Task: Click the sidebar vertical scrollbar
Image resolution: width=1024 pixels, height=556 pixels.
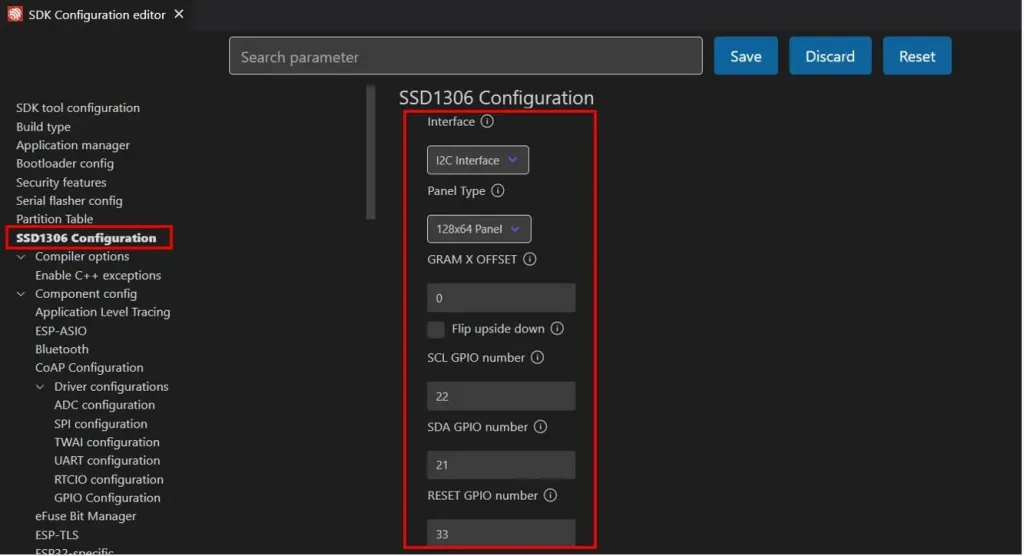Action: (371, 152)
